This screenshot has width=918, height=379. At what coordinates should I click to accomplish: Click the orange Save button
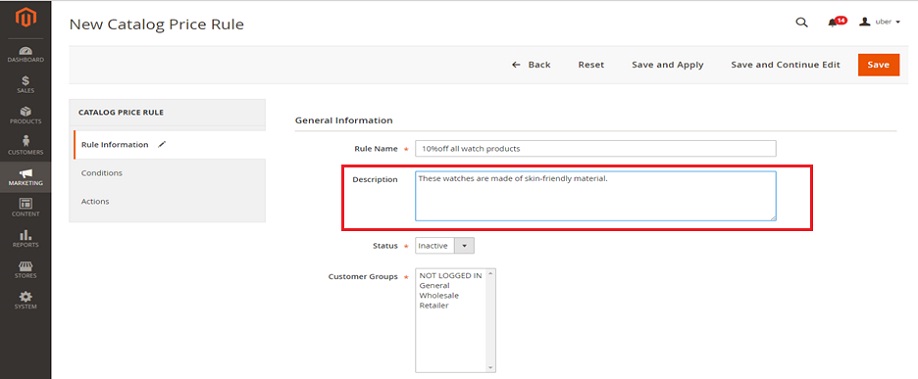click(878, 65)
